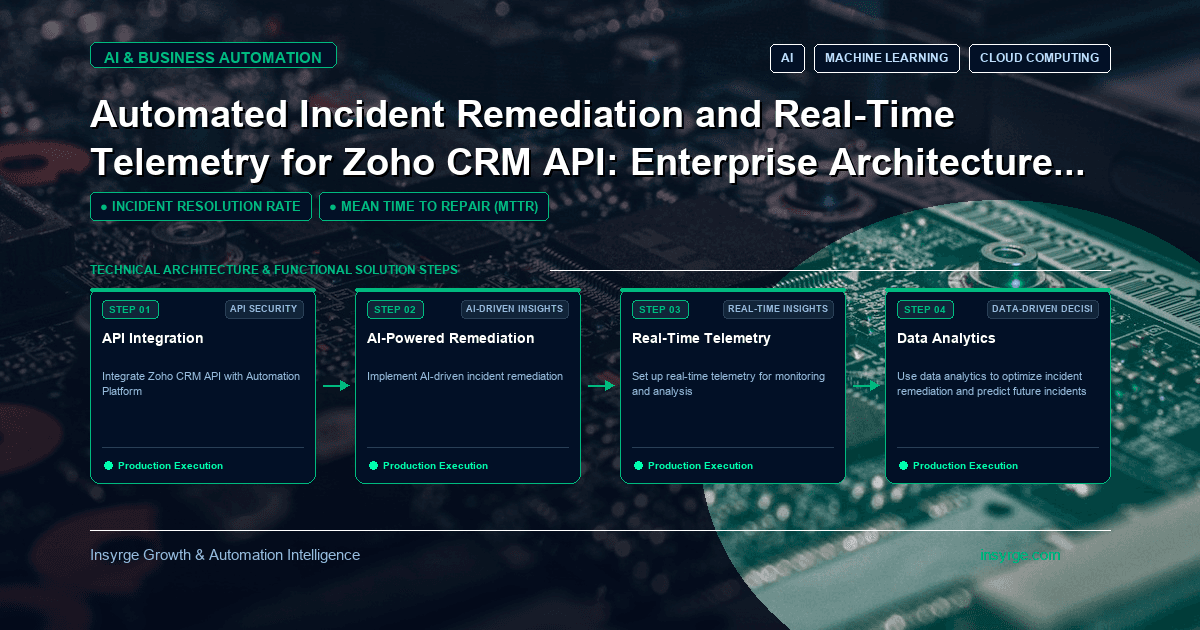Click the AI & Business Automation category badge
Screen dimensions: 1200x630
(213, 57)
